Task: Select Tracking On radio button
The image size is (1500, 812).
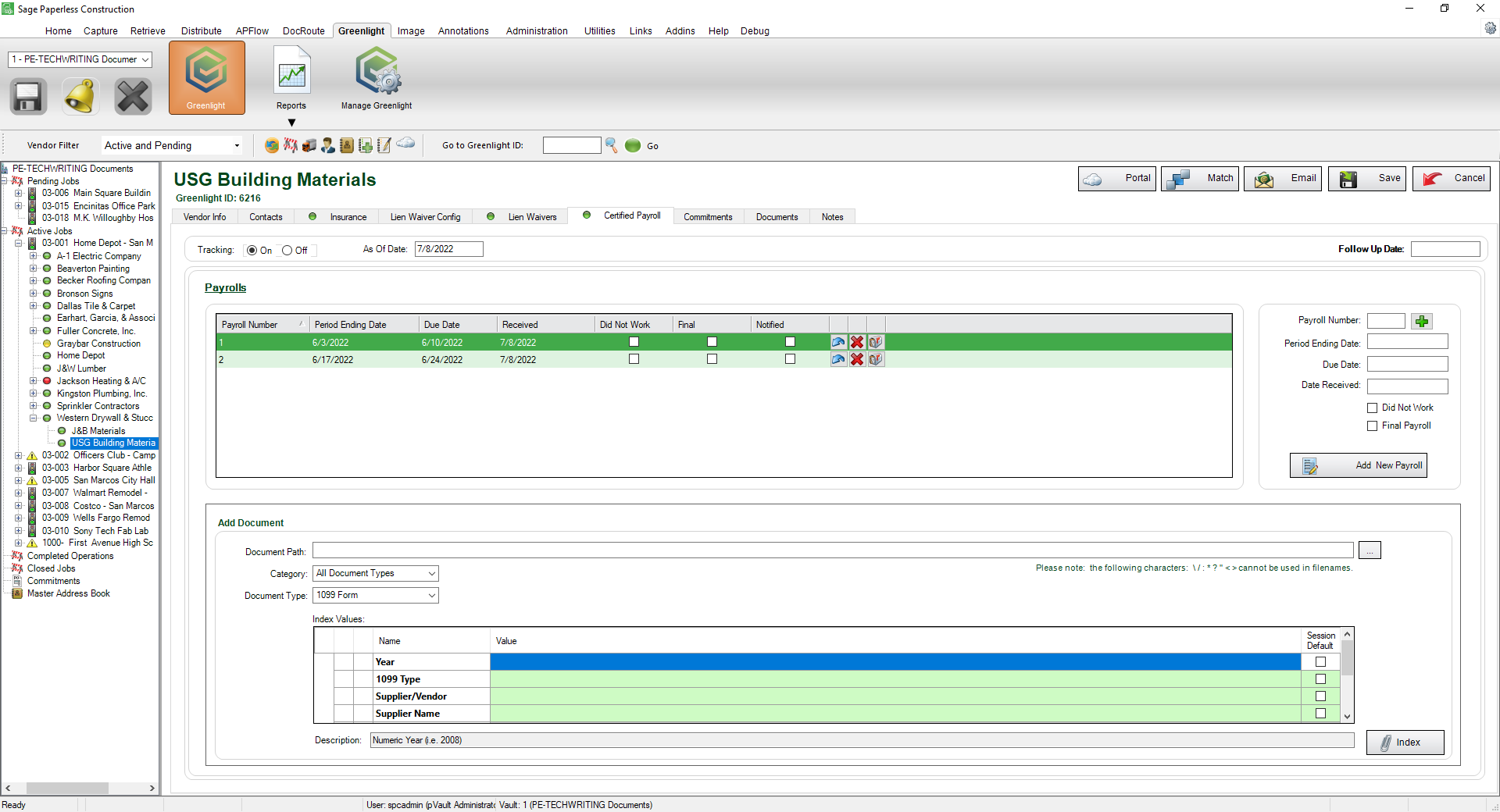Action: click(x=252, y=251)
